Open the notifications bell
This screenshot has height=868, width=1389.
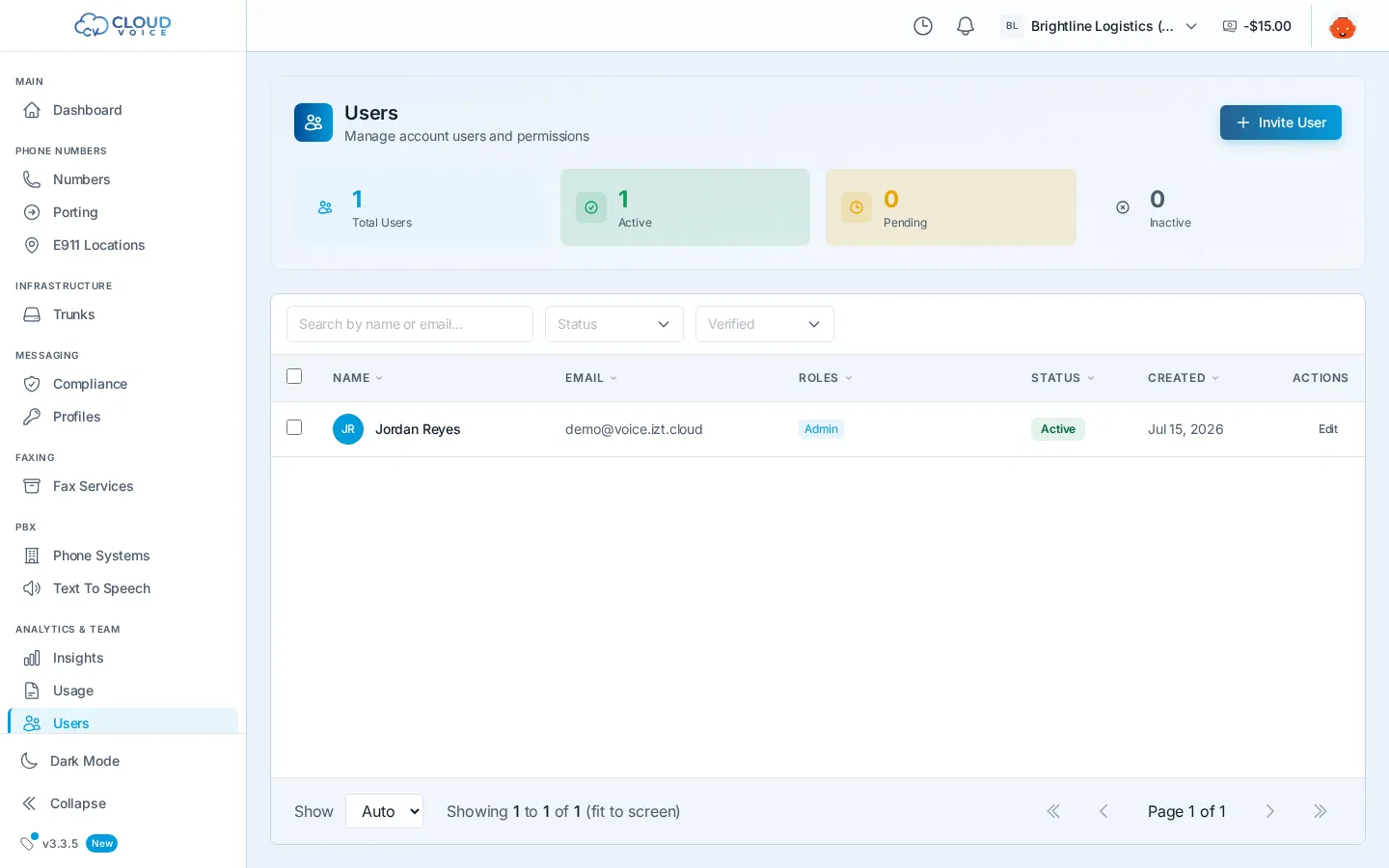[966, 26]
